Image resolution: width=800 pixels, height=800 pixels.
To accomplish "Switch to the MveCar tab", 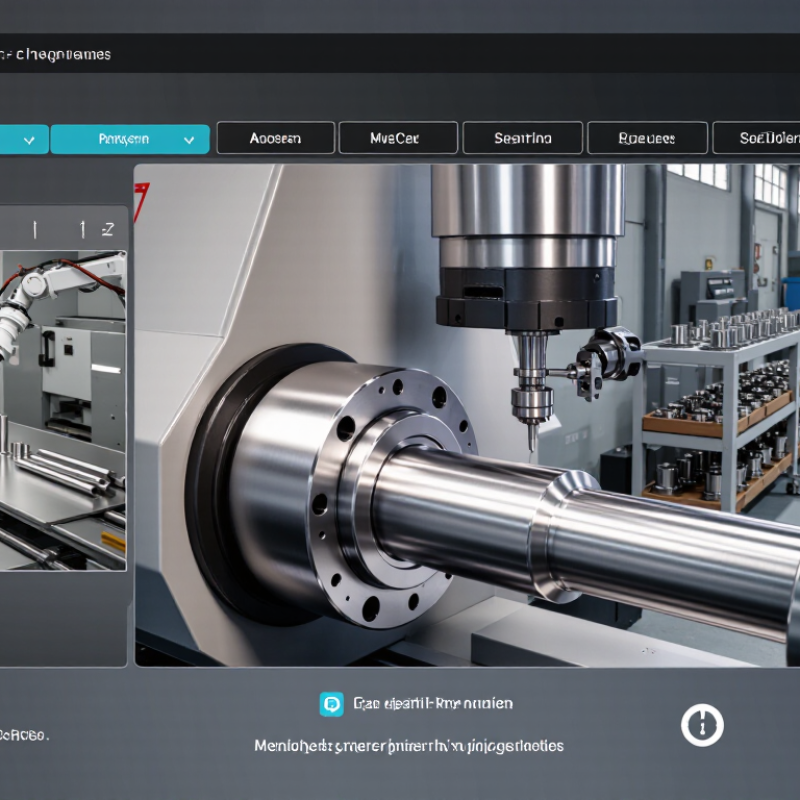I will point(398,138).
